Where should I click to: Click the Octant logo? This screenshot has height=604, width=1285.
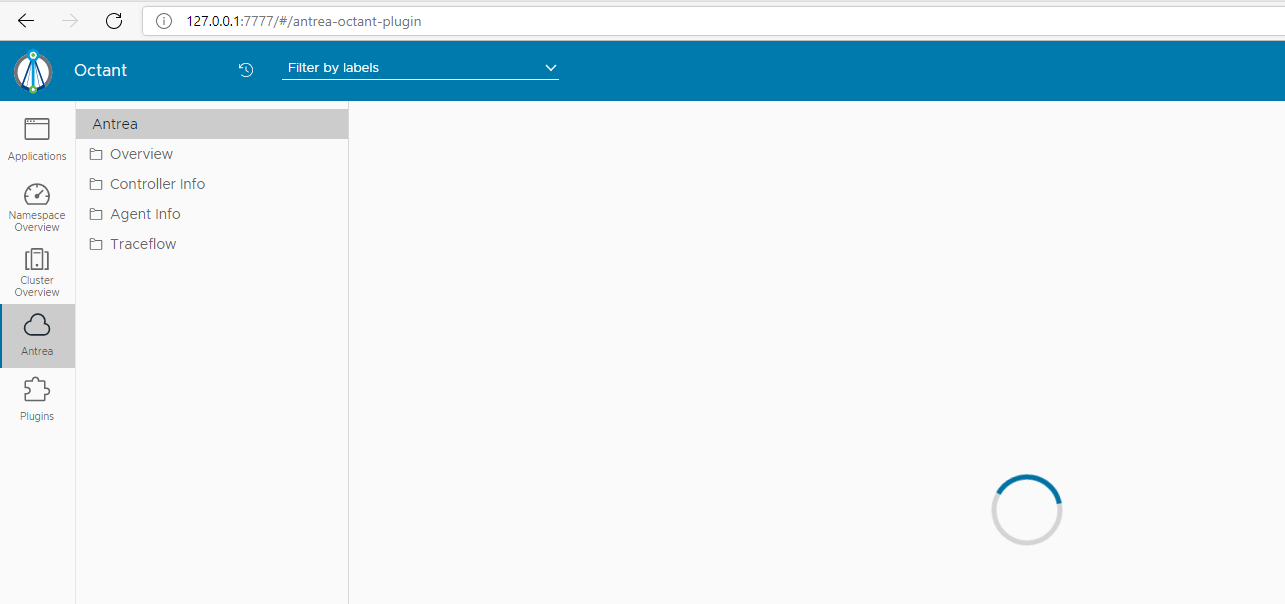[x=33, y=70]
